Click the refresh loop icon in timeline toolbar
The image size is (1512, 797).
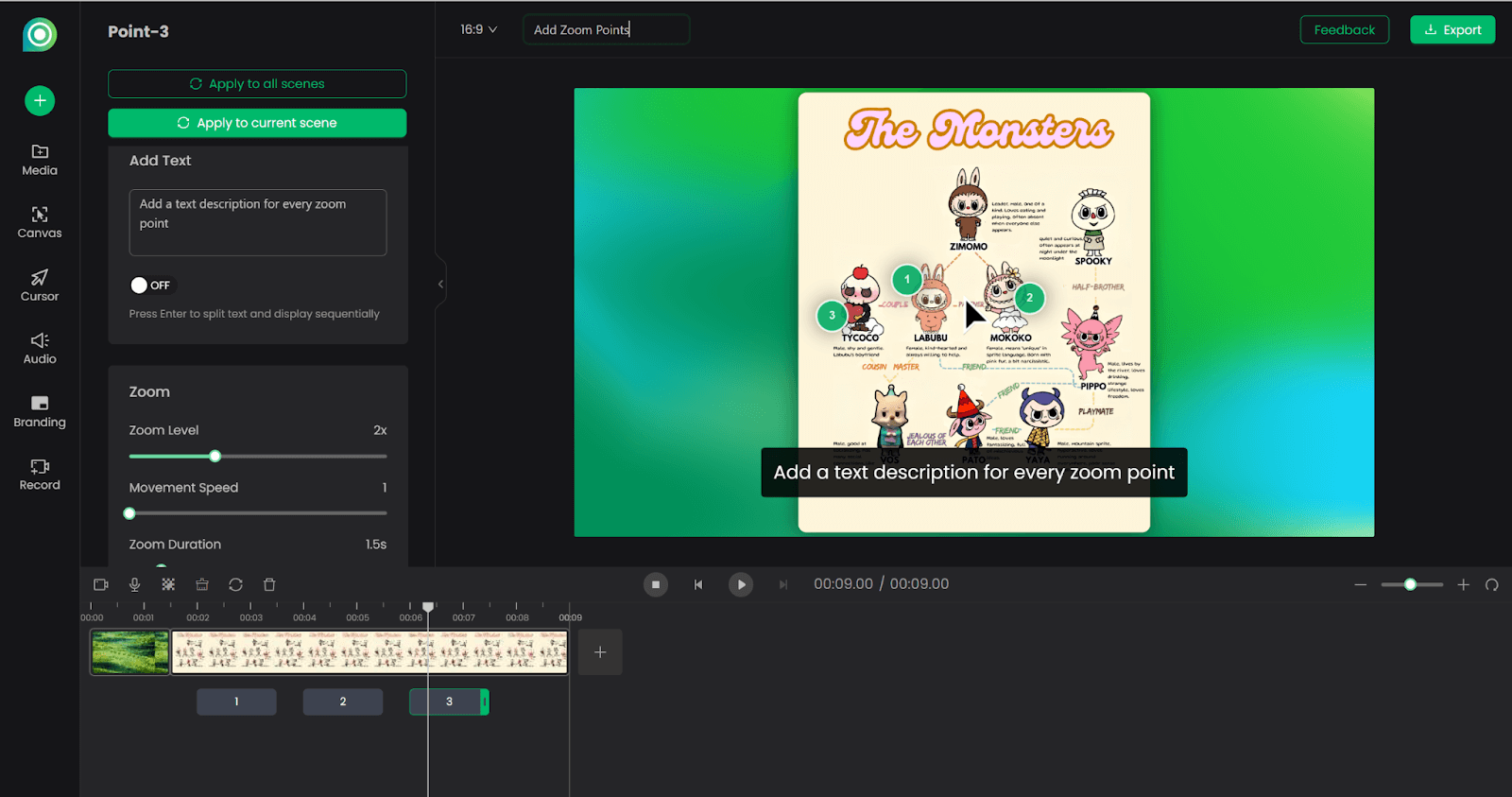click(x=235, y=584)
